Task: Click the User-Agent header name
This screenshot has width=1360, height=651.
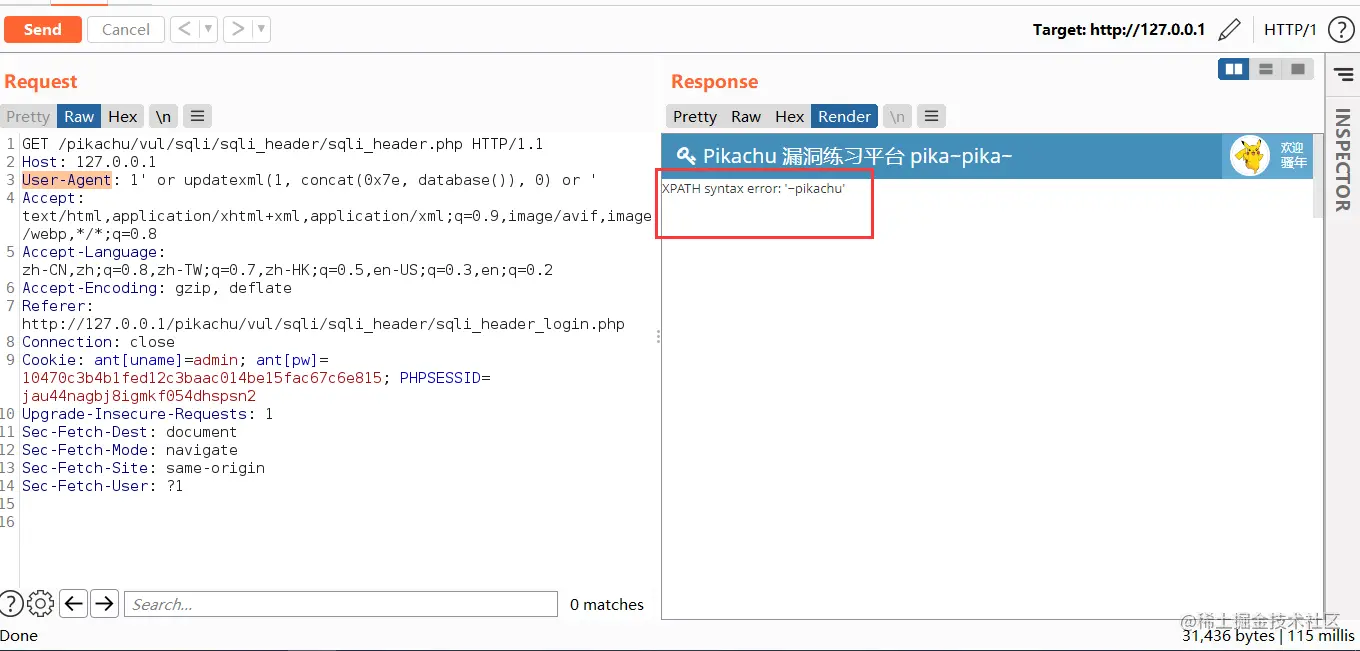Action: click(66, 180)
